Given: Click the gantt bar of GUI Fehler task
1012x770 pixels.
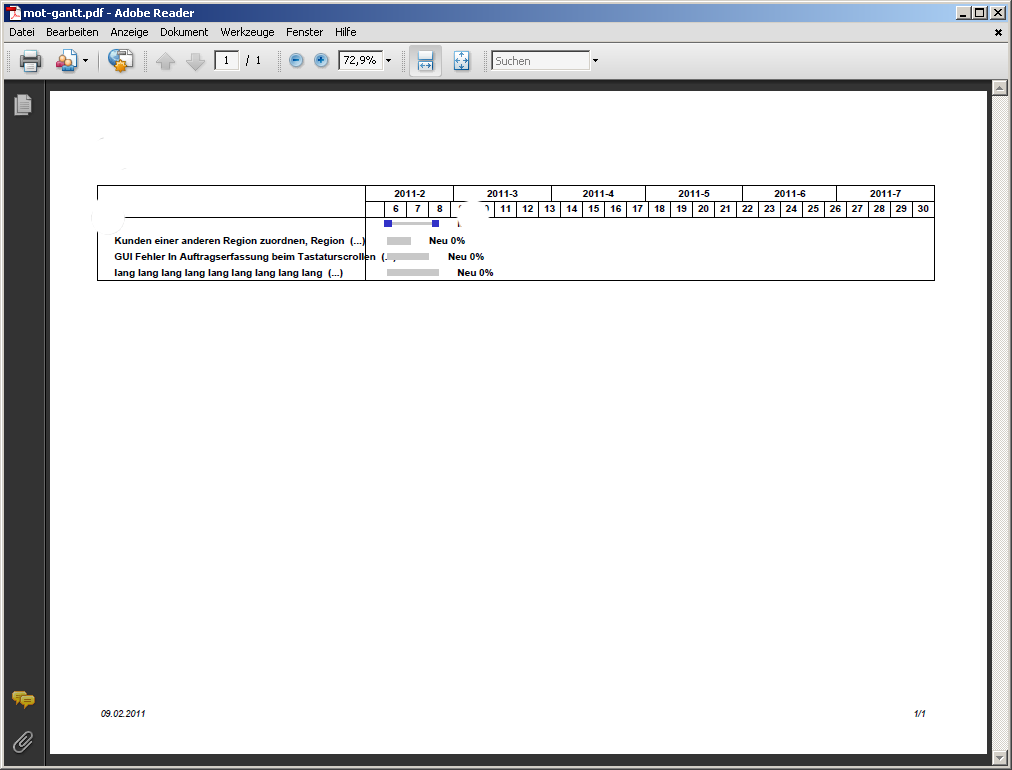Looking at the screenshot, I should [x=408, y=257].
